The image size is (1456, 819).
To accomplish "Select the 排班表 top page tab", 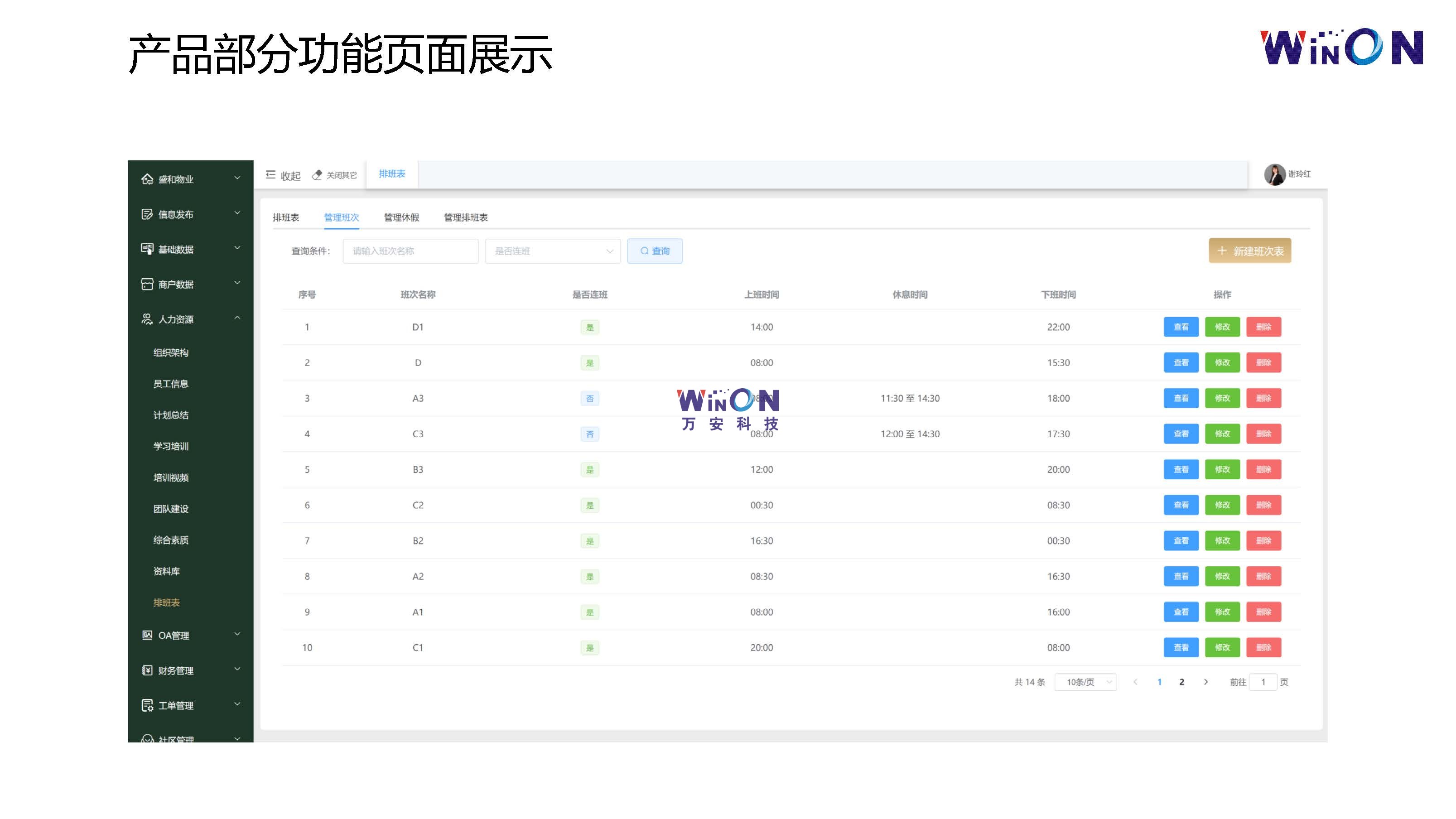I will tap(392, 174).
